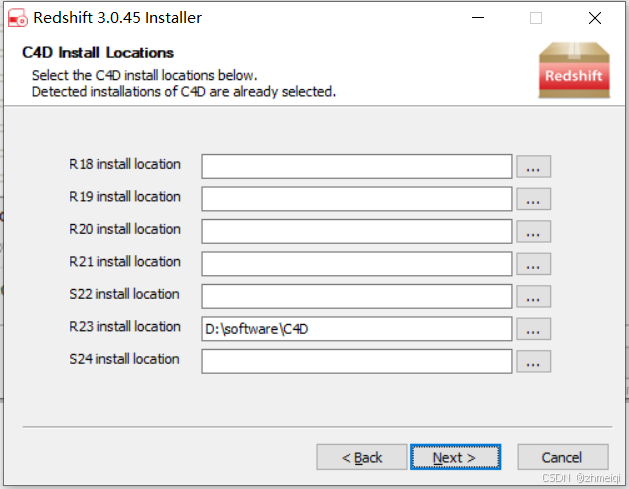Close the Redshift installer window
The width and height of the screenshot is (629, 489).
click(x=595, y=18)
